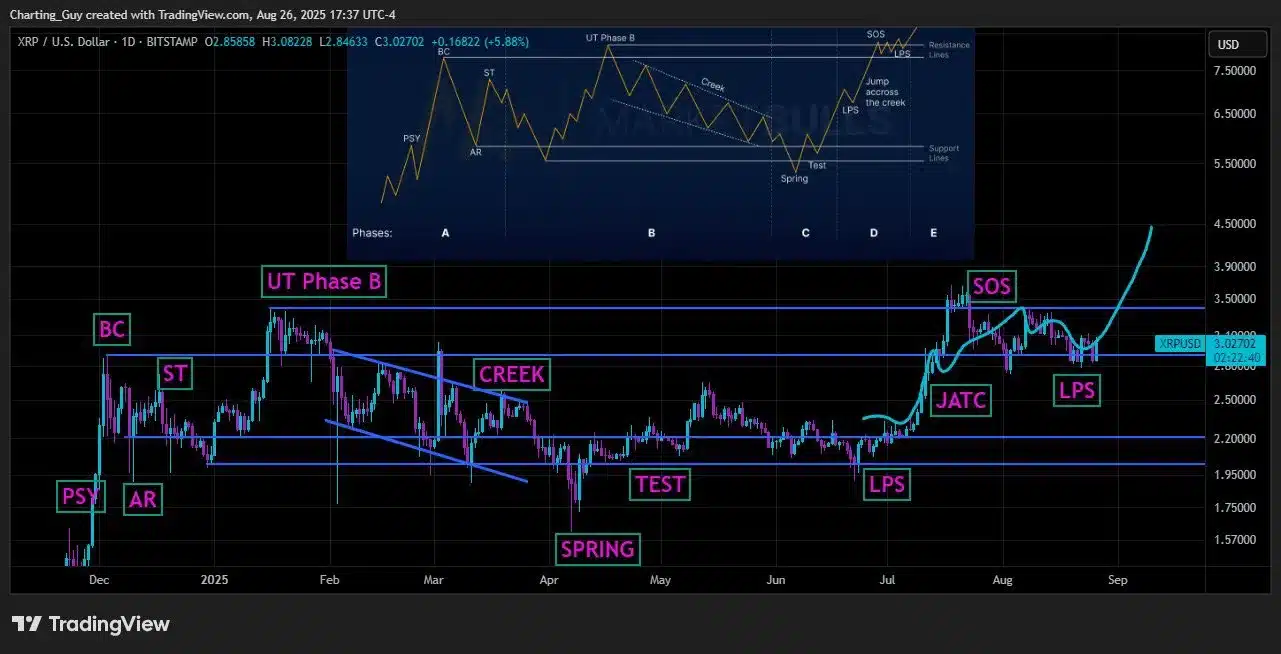Select Feb on the time axis
This screenshot has height=654, width=1281.
(329, 579)
